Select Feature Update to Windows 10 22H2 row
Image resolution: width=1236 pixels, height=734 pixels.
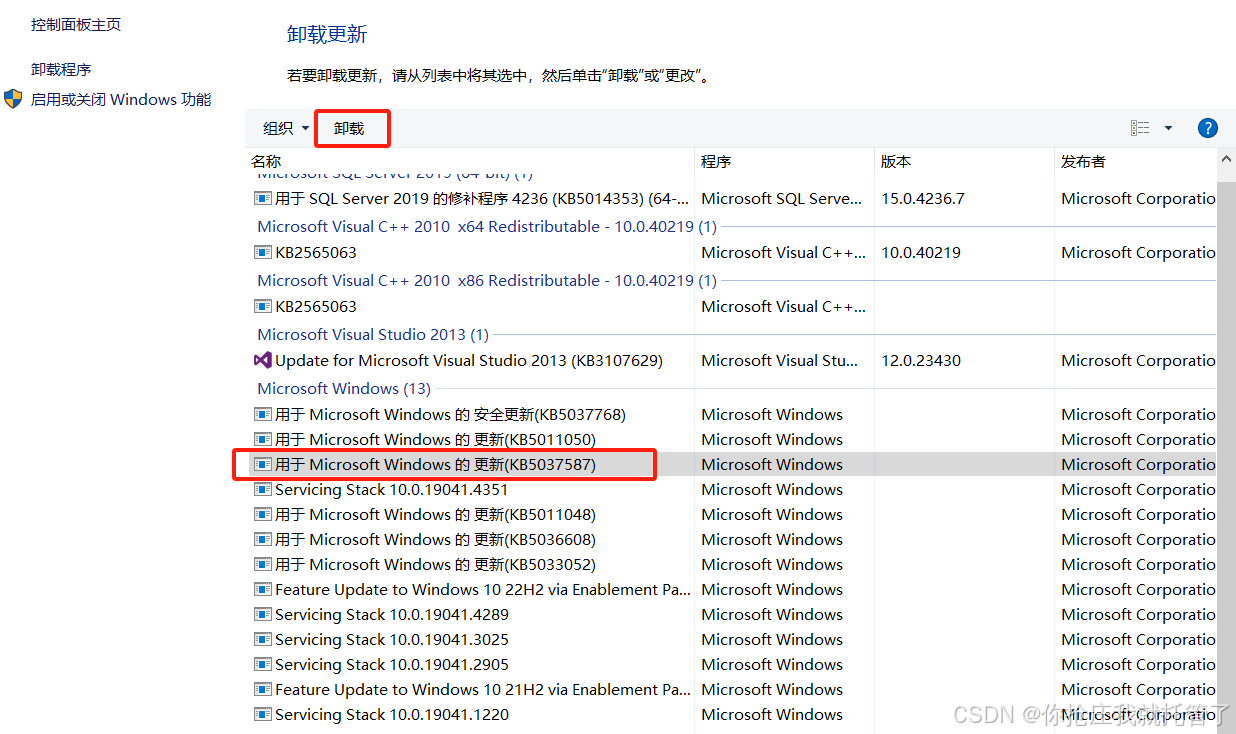(732, 589)
